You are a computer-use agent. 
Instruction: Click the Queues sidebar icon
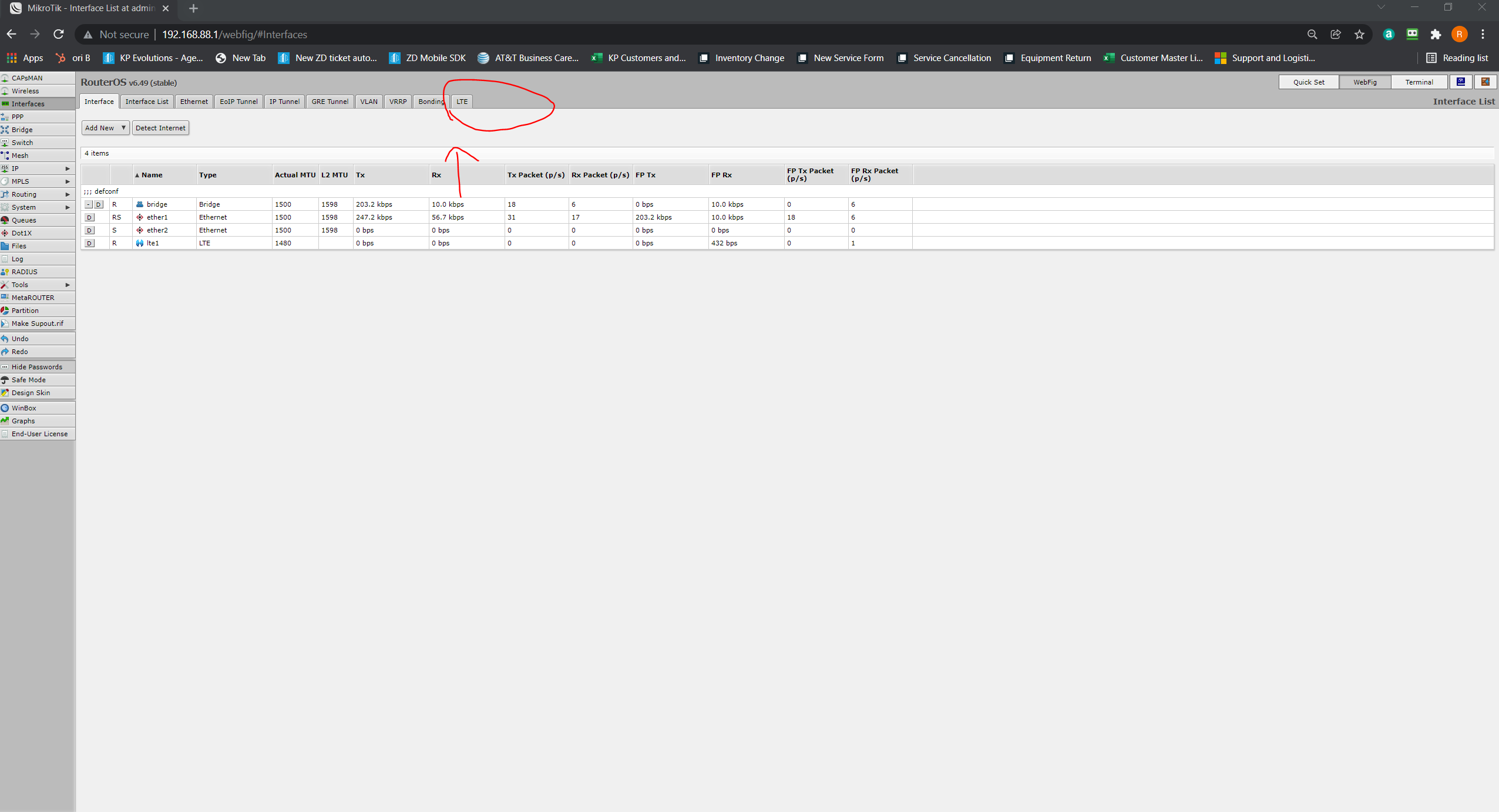(x=5, y=220)
